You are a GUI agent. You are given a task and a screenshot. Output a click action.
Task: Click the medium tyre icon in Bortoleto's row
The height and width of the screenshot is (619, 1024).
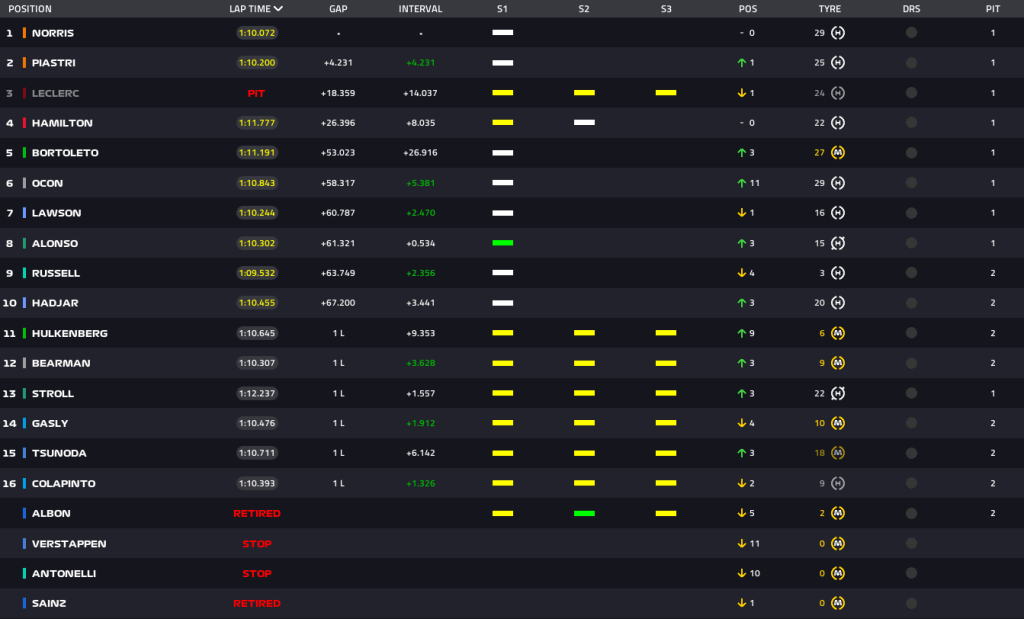(x=838, y=153)
